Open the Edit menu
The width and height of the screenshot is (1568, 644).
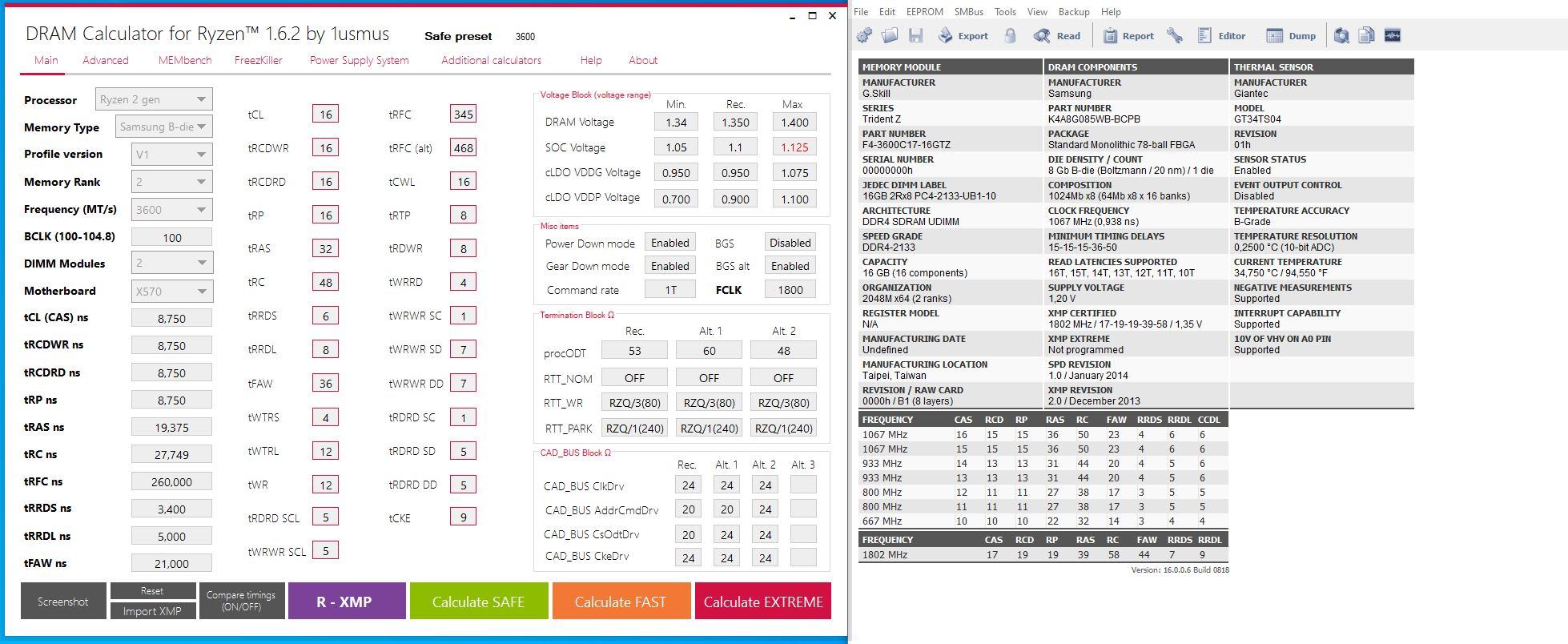pos(887,12)
